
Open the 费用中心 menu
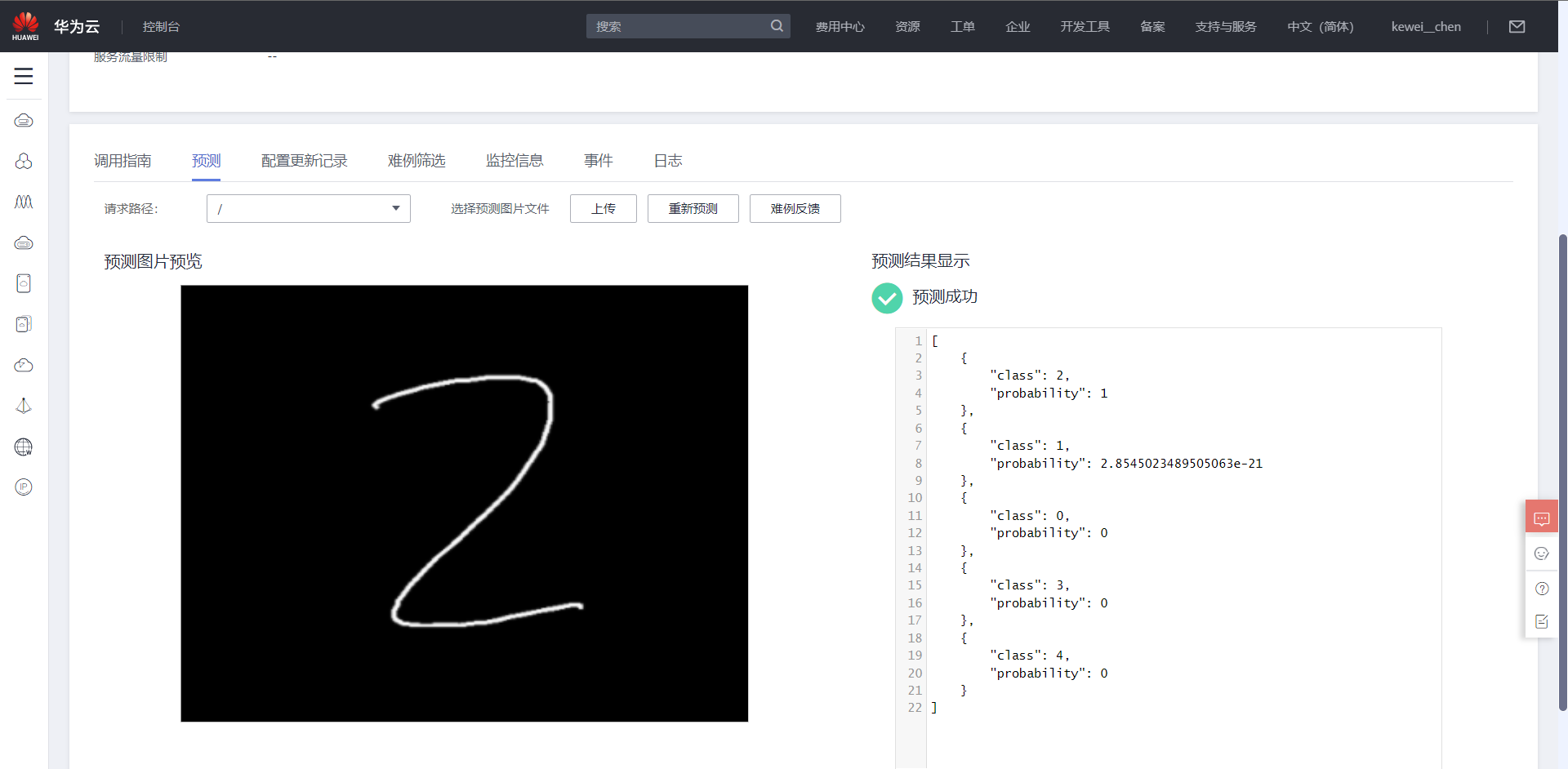[x=840, y=26]
